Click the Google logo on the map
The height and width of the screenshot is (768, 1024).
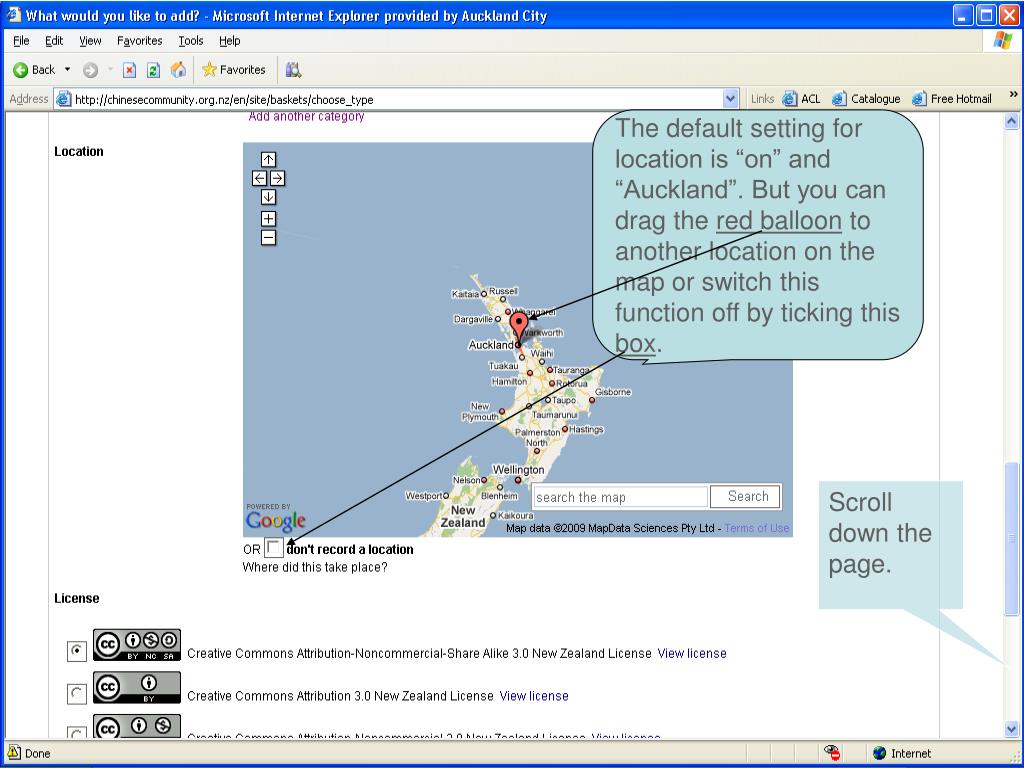coord(276,520)
